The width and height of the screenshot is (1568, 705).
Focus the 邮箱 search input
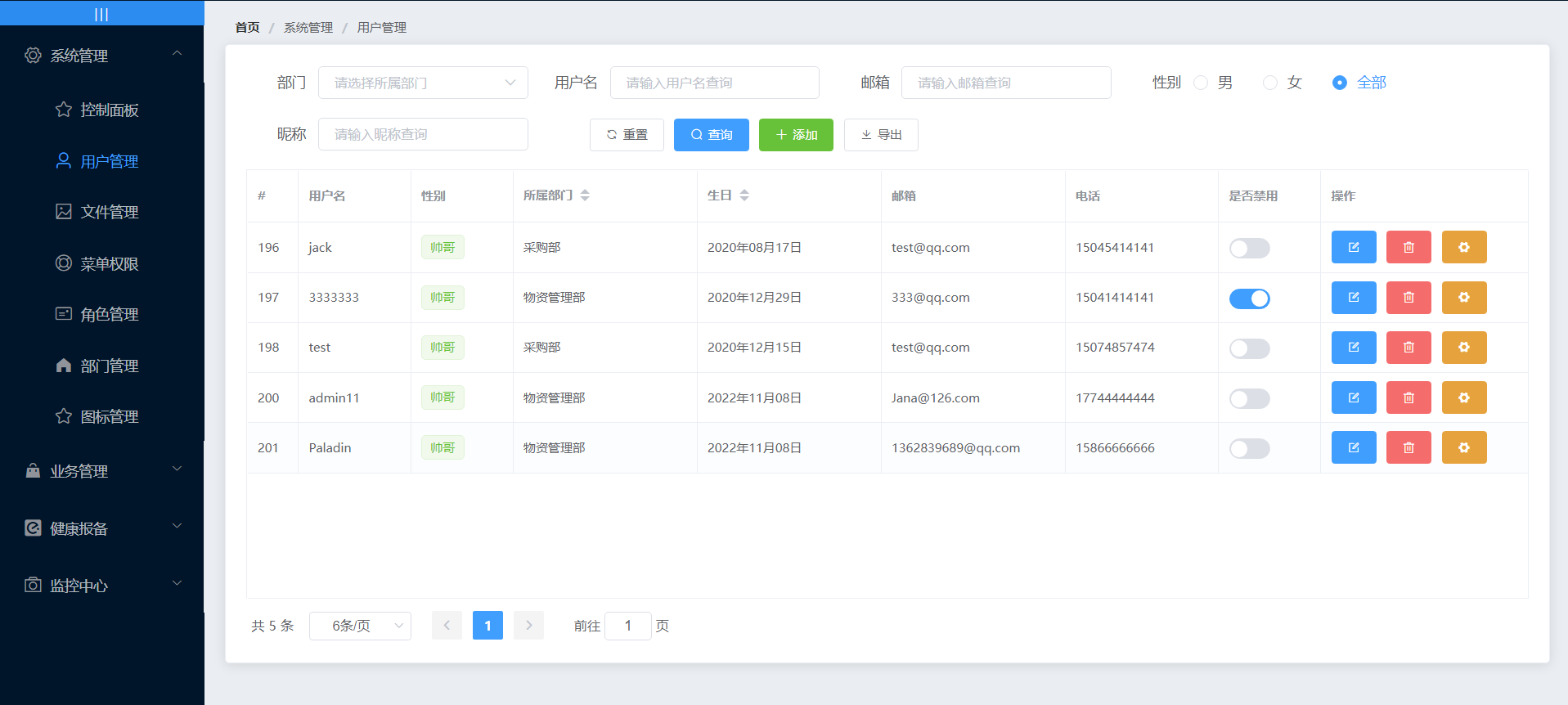click(1006, 83)
